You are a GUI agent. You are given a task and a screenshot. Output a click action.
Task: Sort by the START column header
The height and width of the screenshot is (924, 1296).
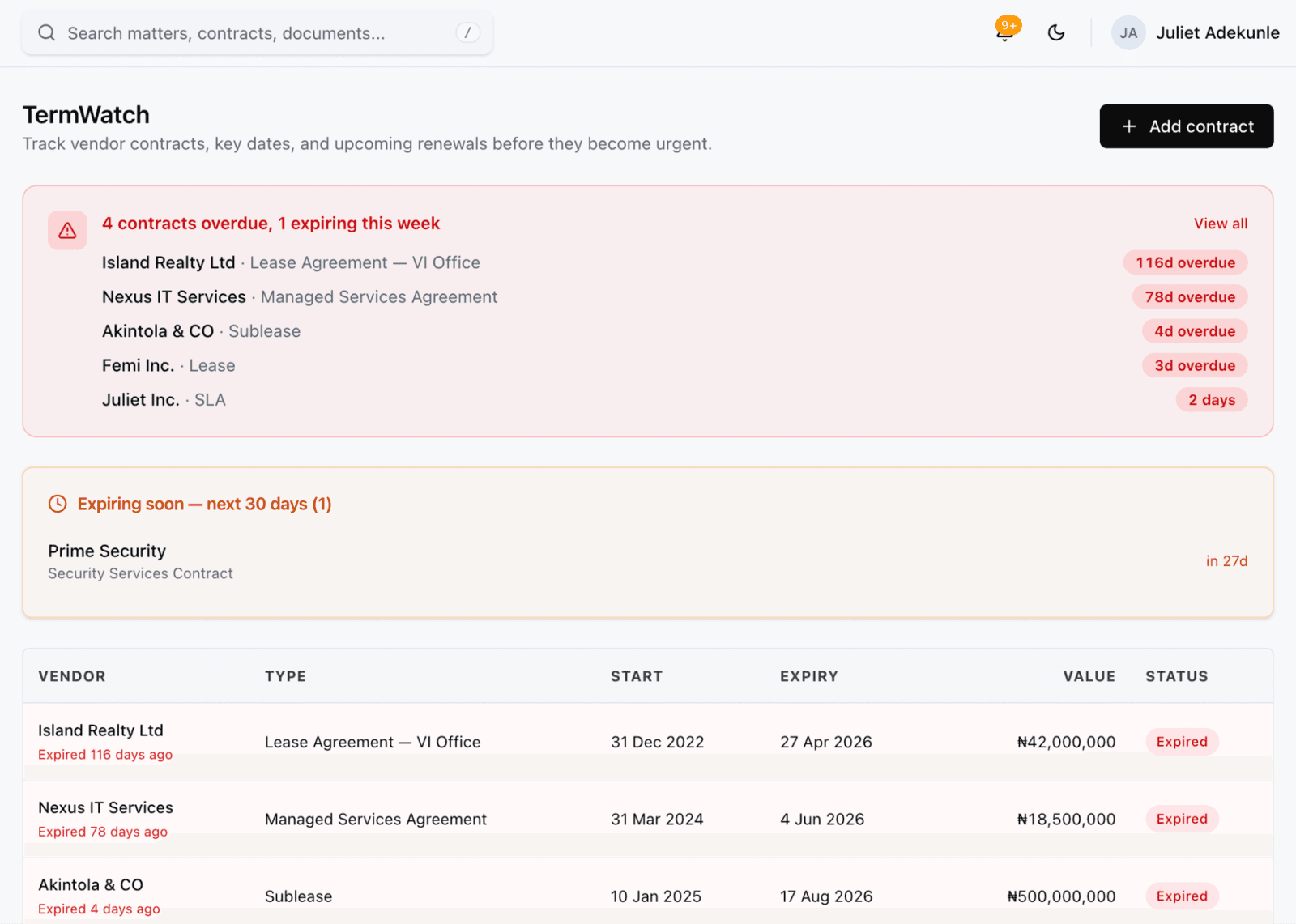tap(637, 676)
